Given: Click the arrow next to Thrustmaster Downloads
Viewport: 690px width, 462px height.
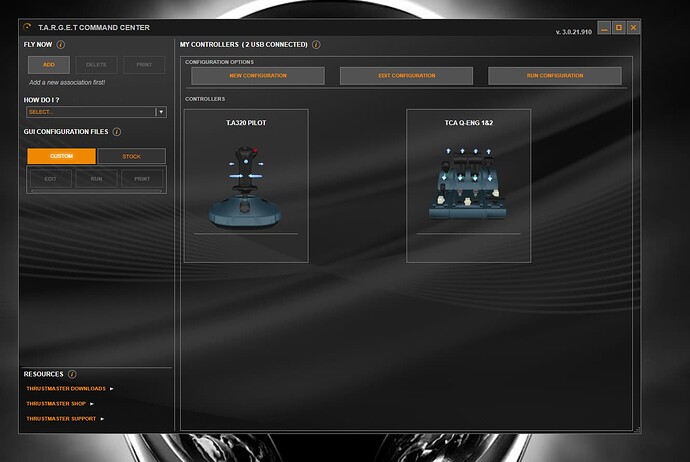Looking at the screenshot, I should pos(111,389).
